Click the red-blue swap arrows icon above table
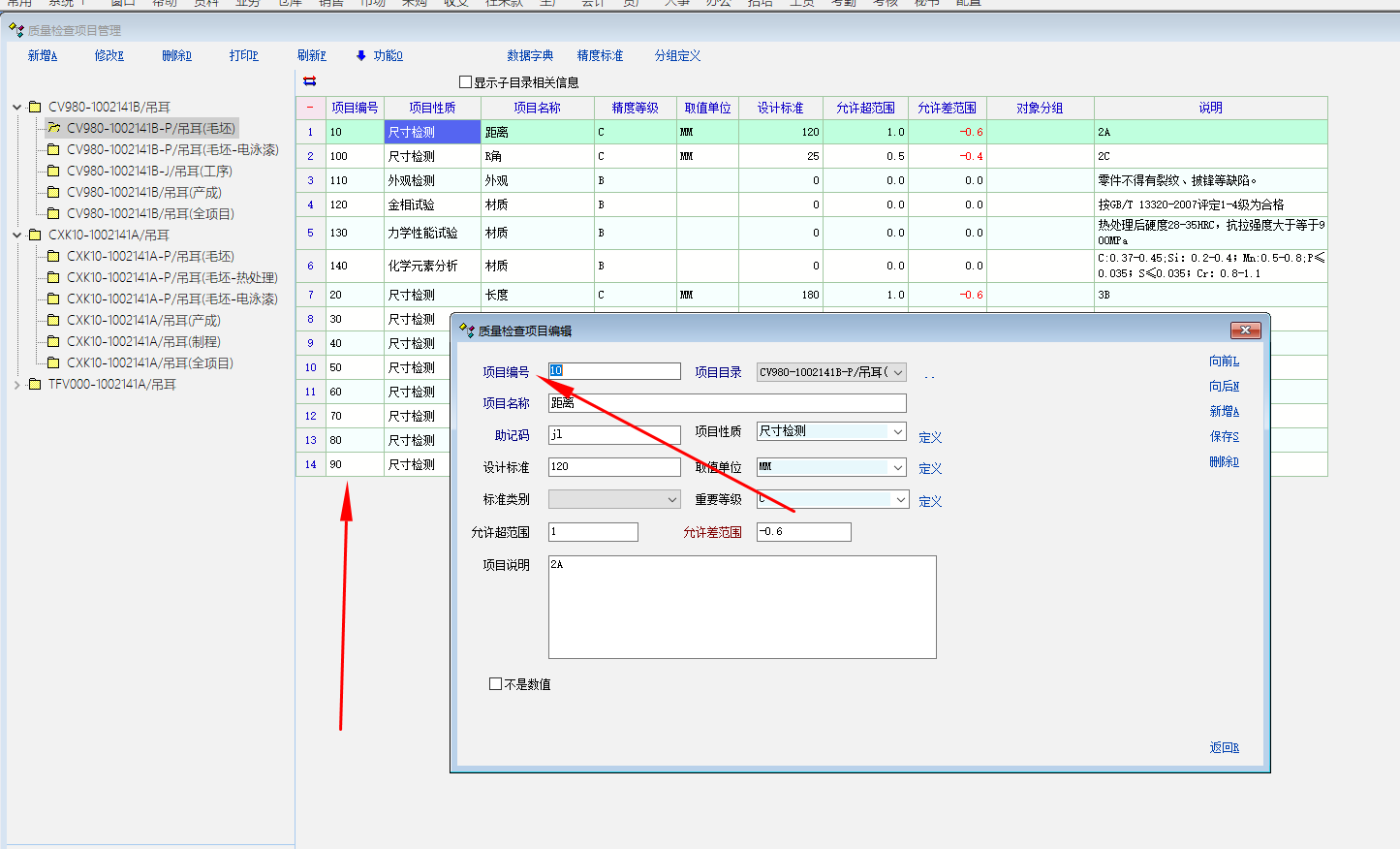The width and height of the screenshot is (1400, 849). [310, 81]
